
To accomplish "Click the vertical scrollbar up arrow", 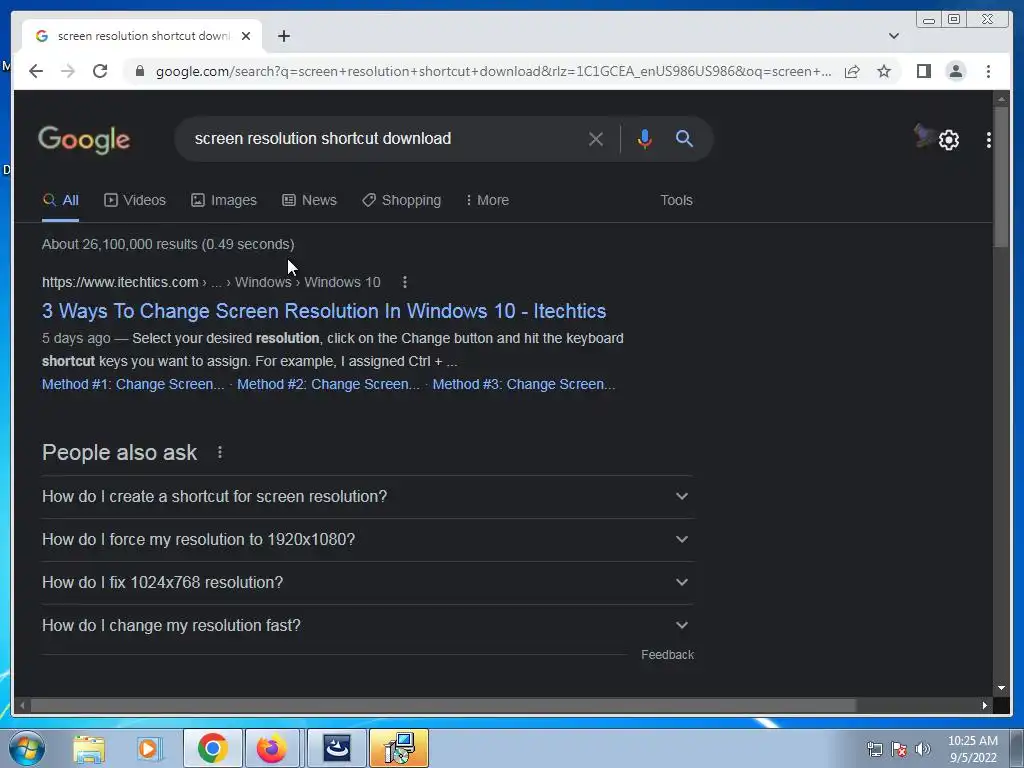I will (1001, 99).
